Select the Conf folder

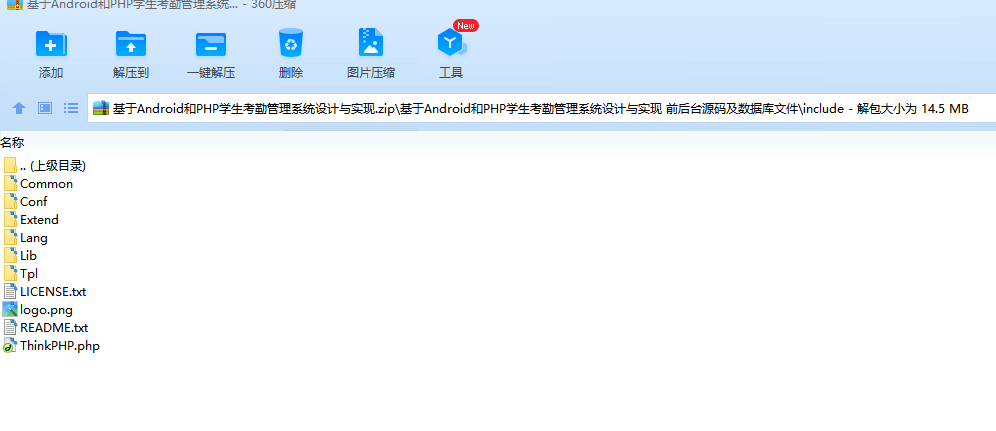pyautogui.click(x=25, y=201)
